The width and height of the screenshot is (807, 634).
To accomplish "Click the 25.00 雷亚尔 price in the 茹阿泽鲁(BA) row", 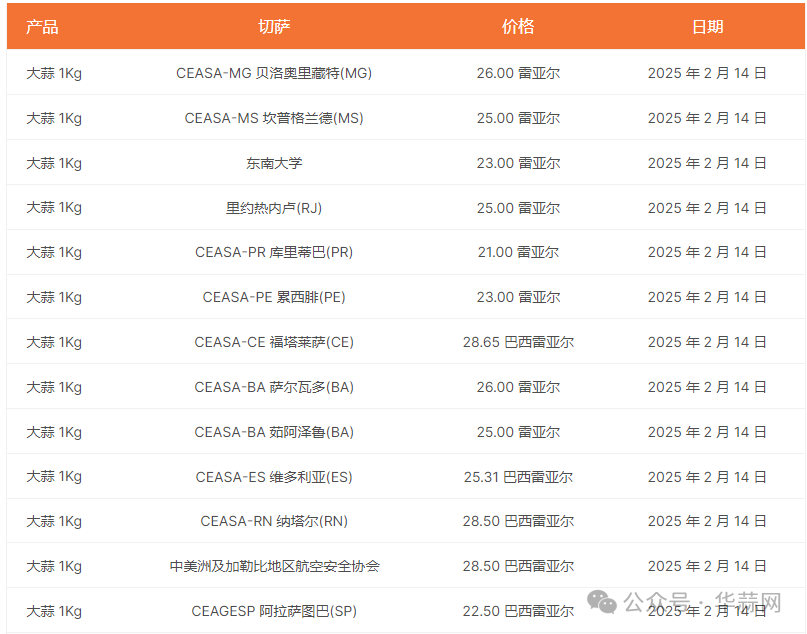I will (x=518, y=432).
